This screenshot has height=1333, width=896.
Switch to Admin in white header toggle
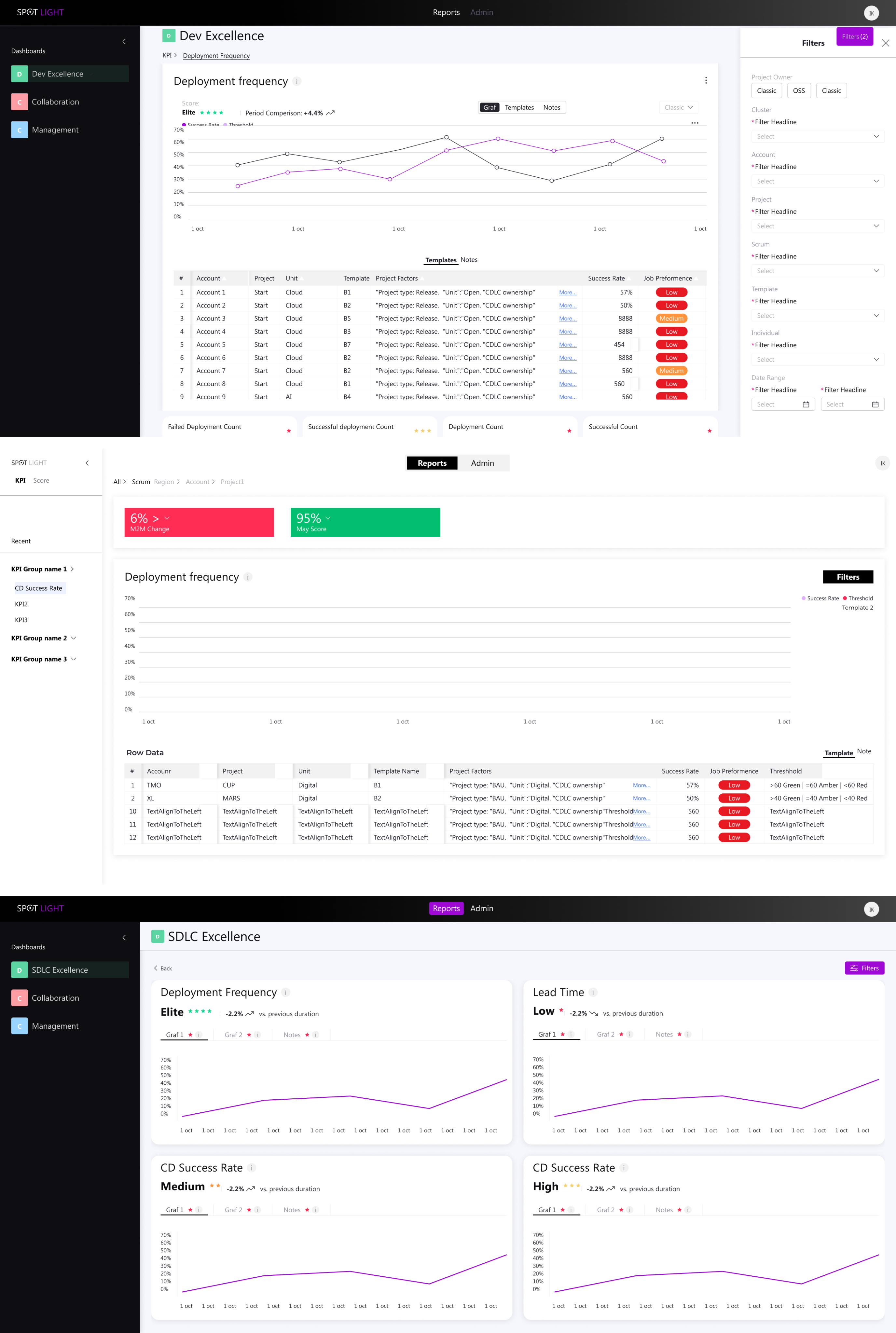pos(482,463)
